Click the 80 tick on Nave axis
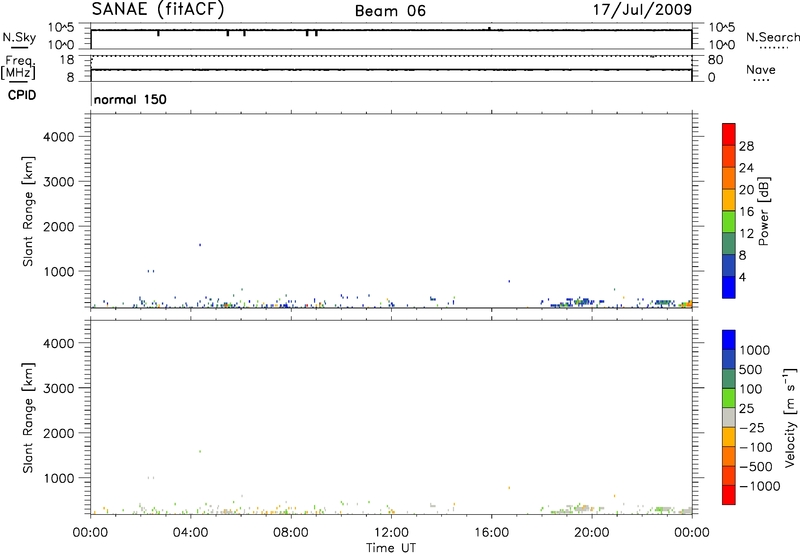This screenshot has height=554, width=800. point(716,60)
